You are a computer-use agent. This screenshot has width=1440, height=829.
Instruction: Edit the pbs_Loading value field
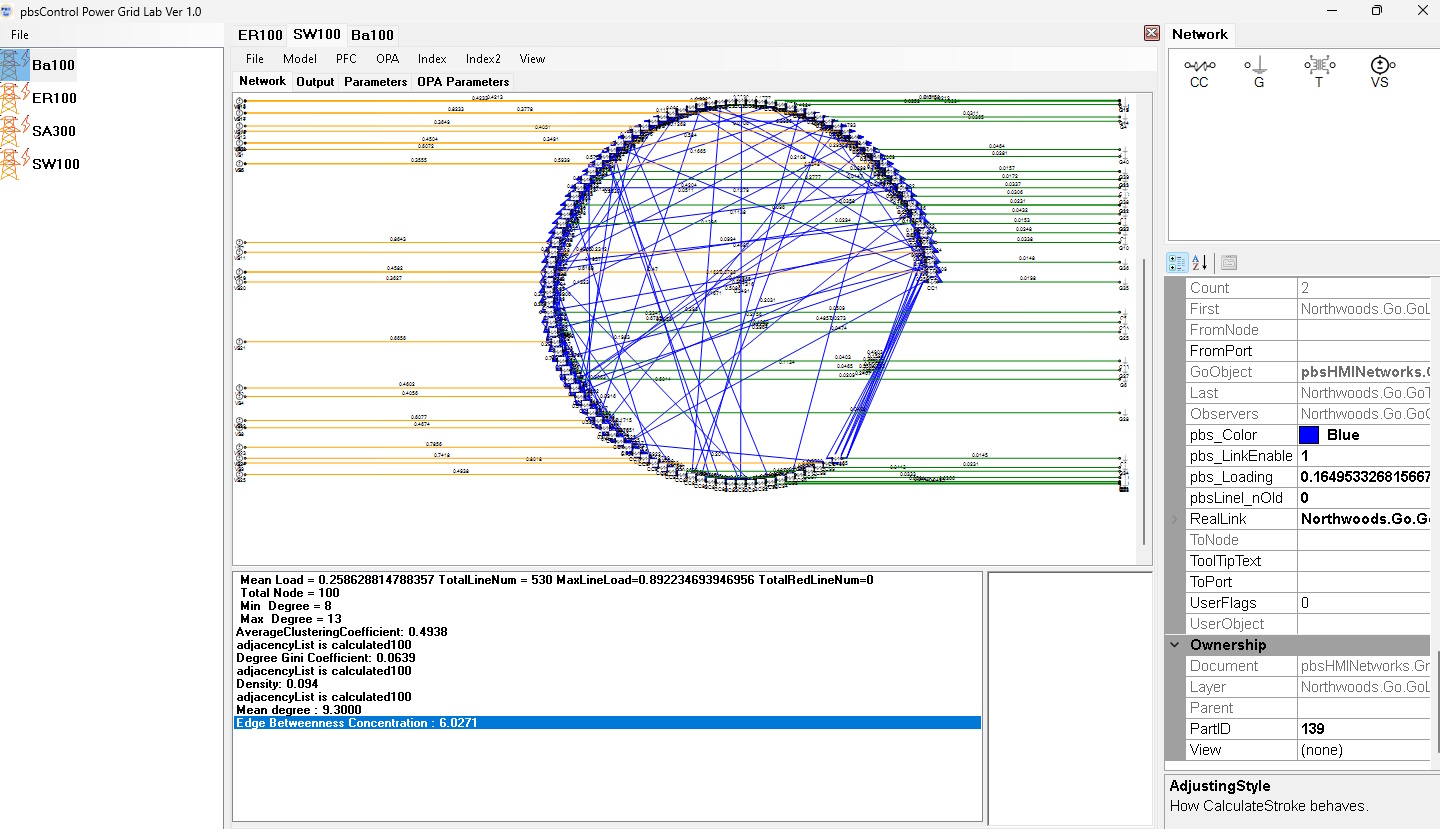point(1363,477)
